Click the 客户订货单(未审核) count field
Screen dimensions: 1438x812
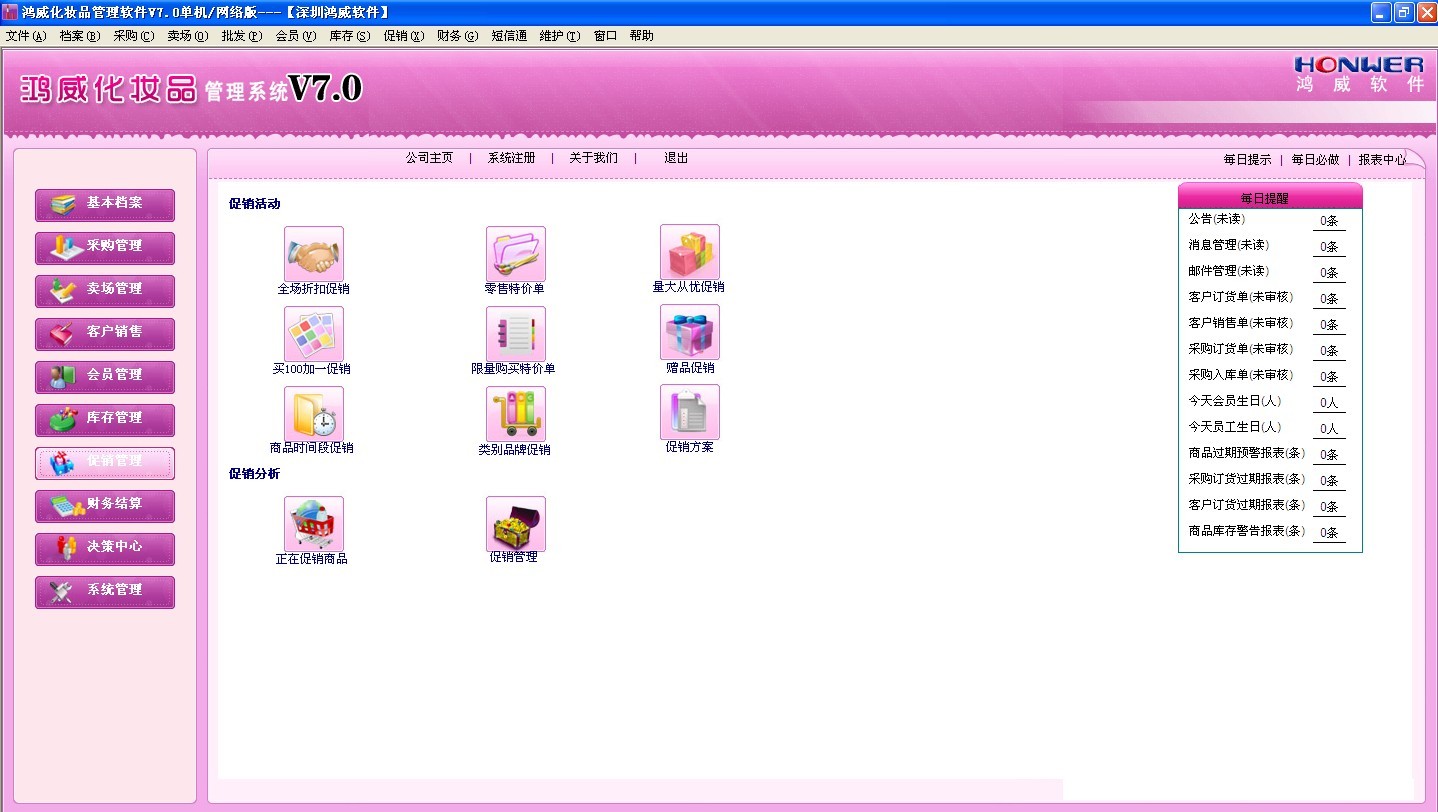1328,298
